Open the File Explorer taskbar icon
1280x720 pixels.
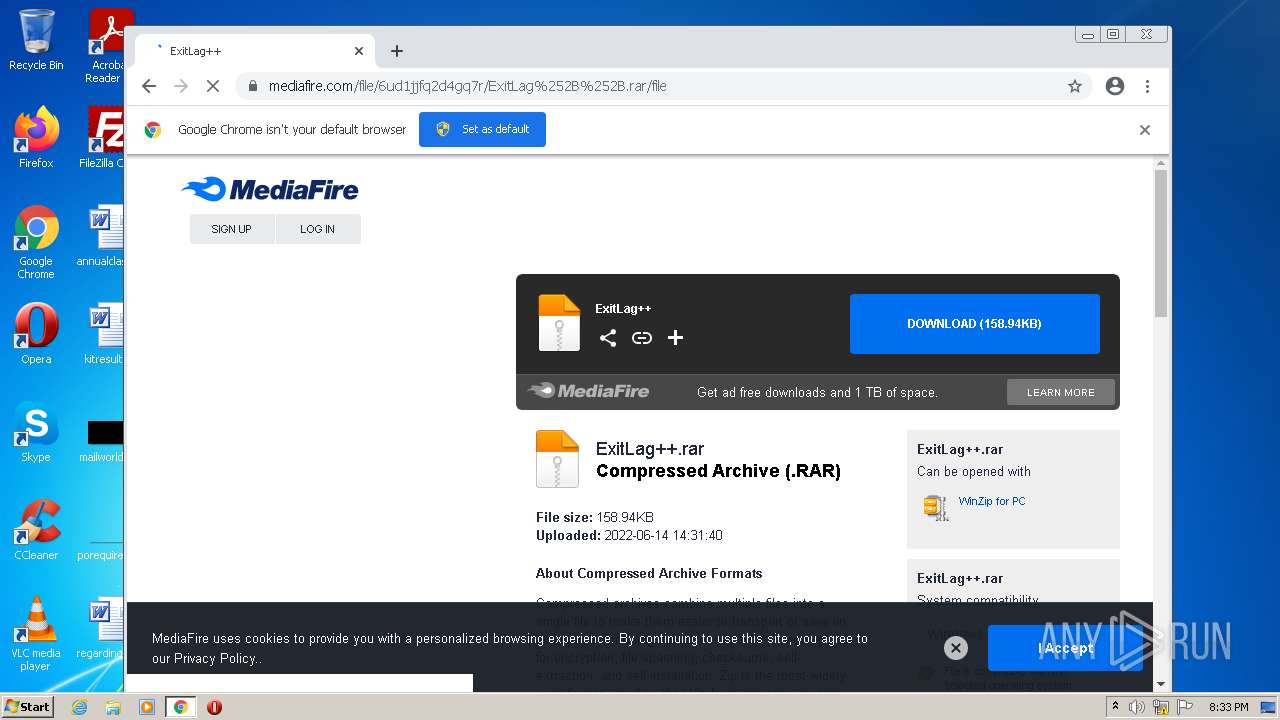(x=113, y=707)
